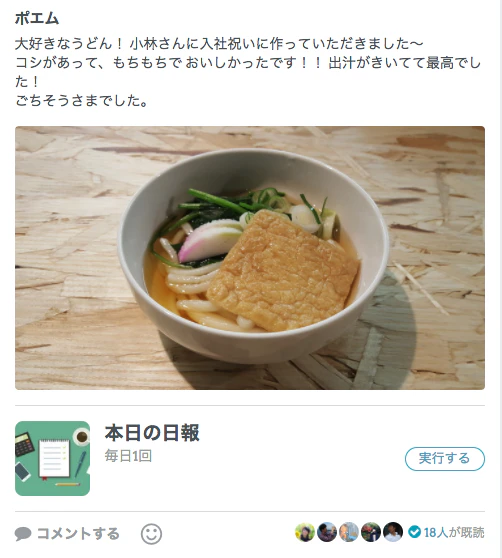
Task: Click the 実行する button
Action: tap(445, 459)
